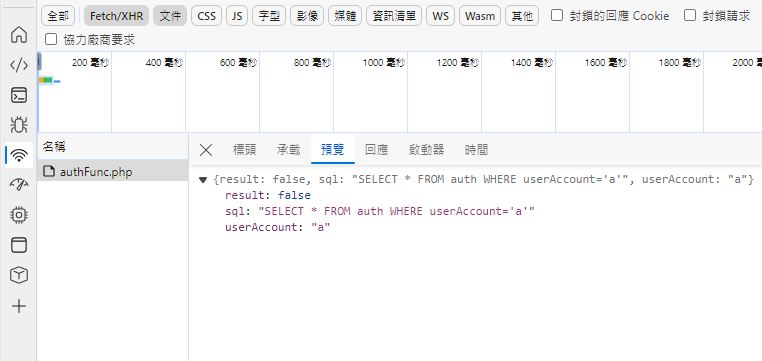Click the 200 毫秒 timeline label
The image size is (762, 361).
point(90,63)
